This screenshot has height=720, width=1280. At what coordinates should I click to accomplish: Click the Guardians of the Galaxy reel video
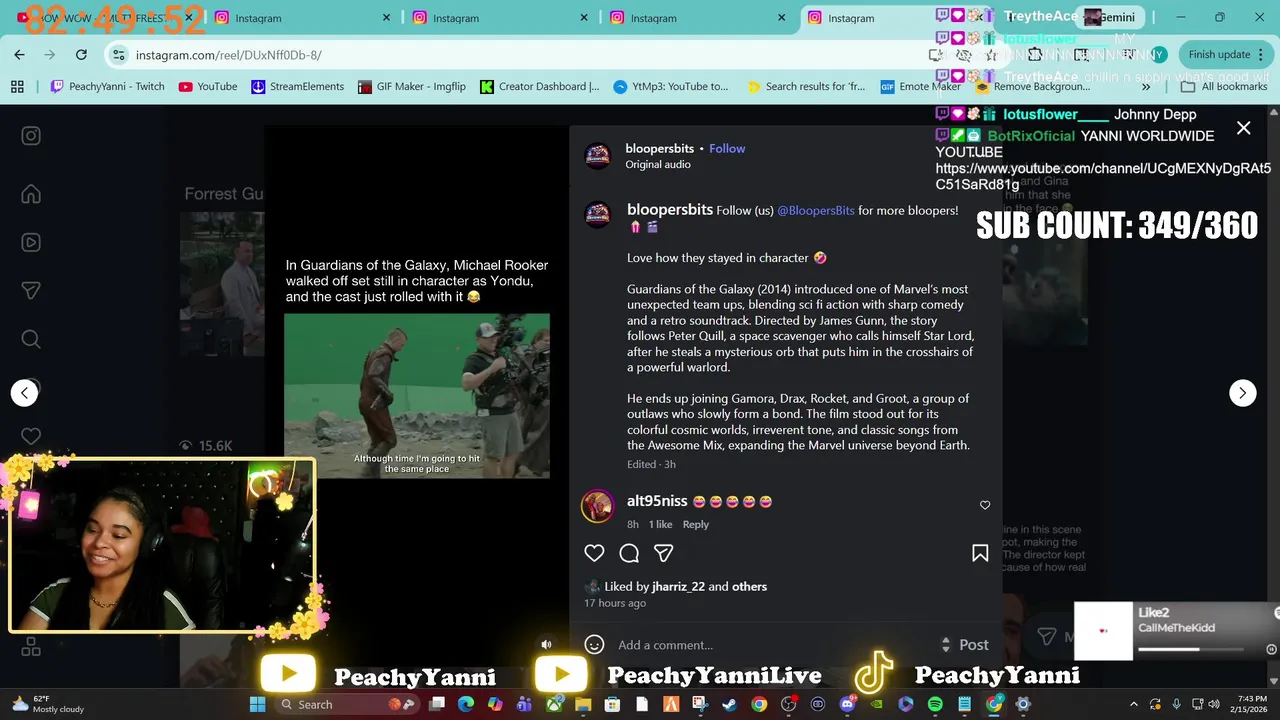[417, 396]
